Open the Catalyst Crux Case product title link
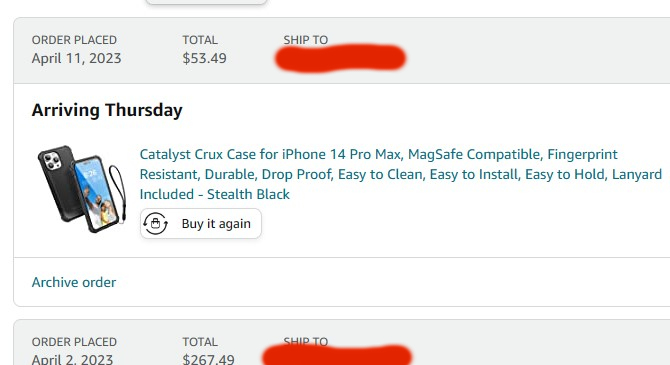The height and width of the screenshot is (365, 670). (400, 174)
